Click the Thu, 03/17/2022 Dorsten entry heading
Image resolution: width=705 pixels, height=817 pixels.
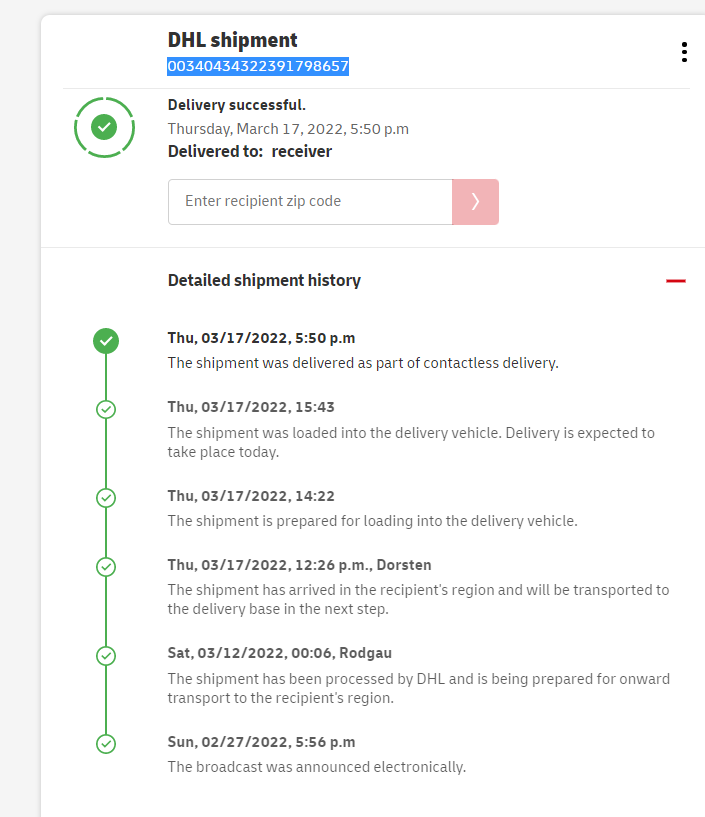pos(299,565)
